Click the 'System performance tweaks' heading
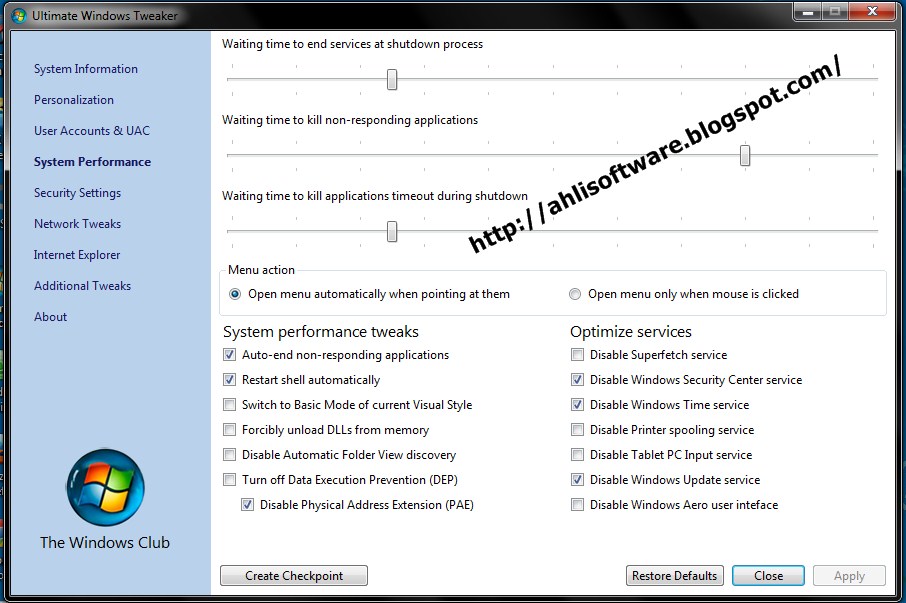 coord(321,332)
